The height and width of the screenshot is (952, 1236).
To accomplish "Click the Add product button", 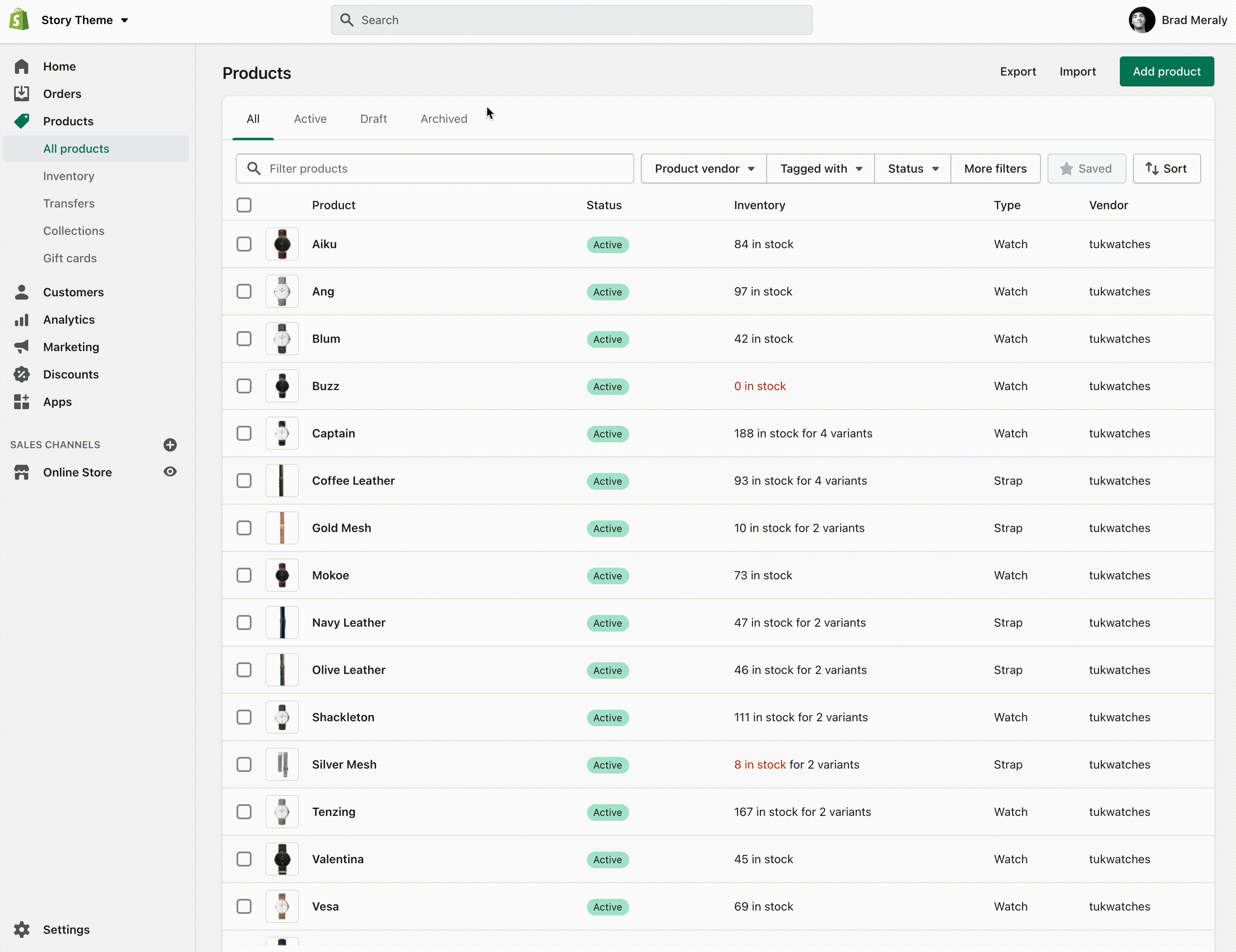I will pos(1166,71).
